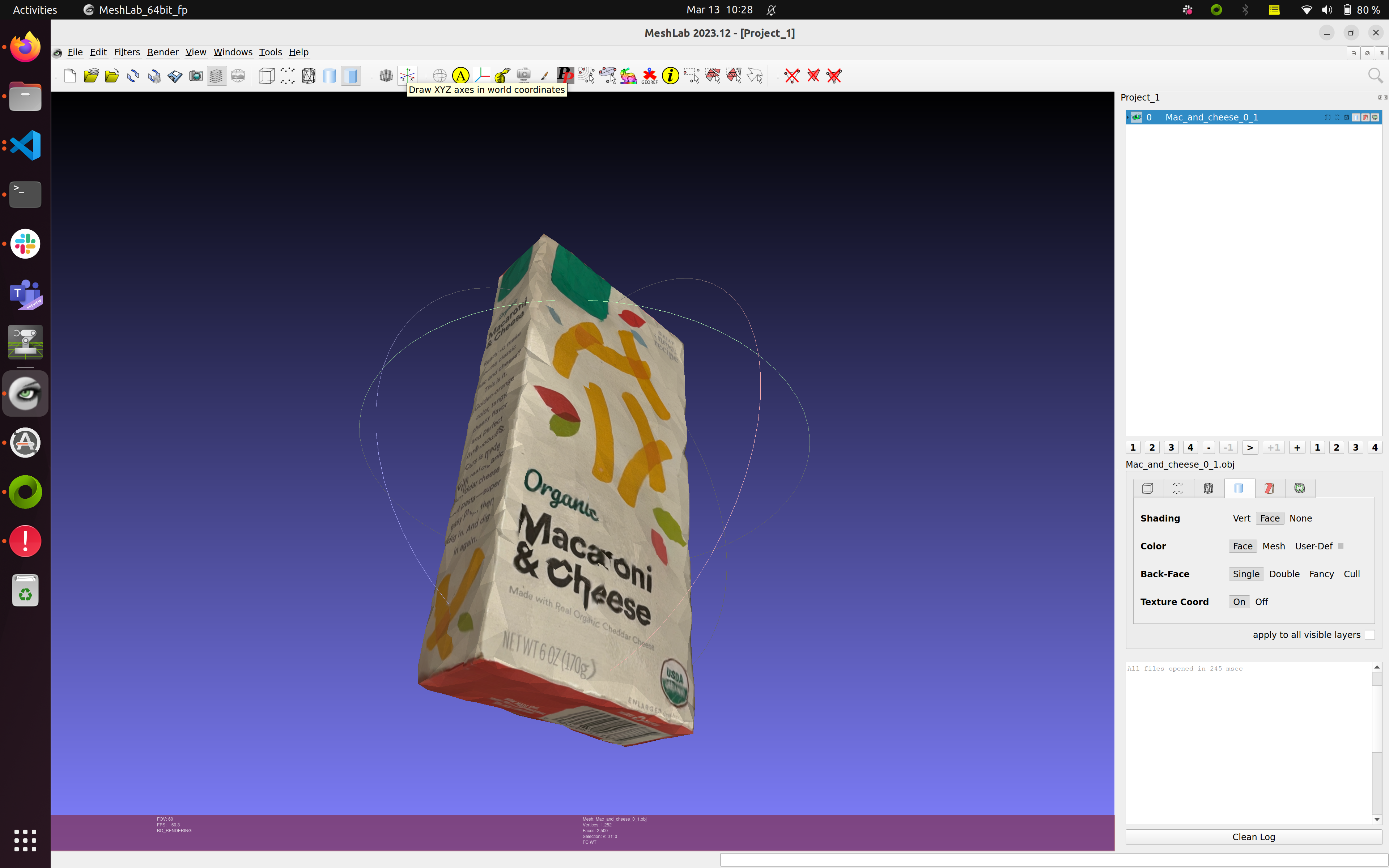Open the GEOREF reference scene tool
The height and width of the screenshot is (868, 1389).
tap(649, 76)
